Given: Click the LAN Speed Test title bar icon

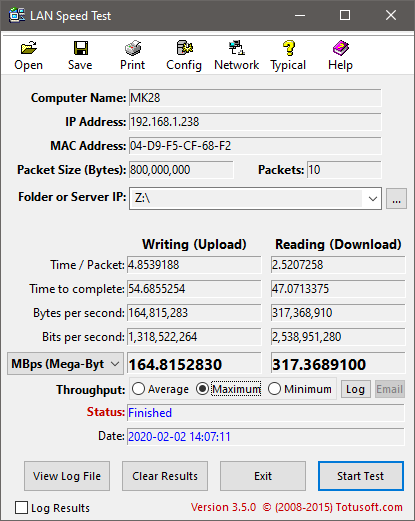Looking at the screenshot, I should pos(17,15).
